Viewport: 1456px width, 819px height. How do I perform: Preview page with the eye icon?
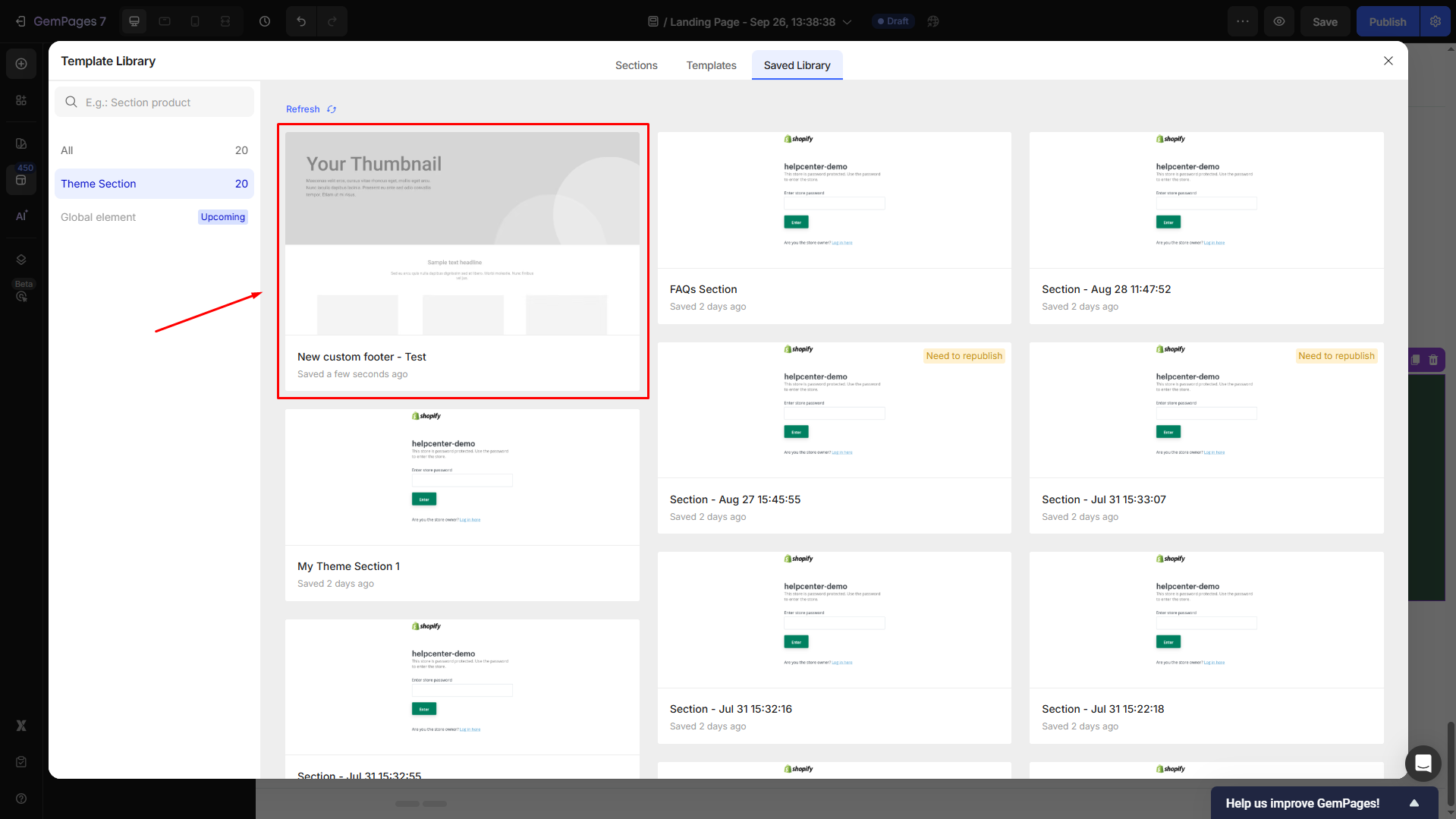pos(1279,21)
